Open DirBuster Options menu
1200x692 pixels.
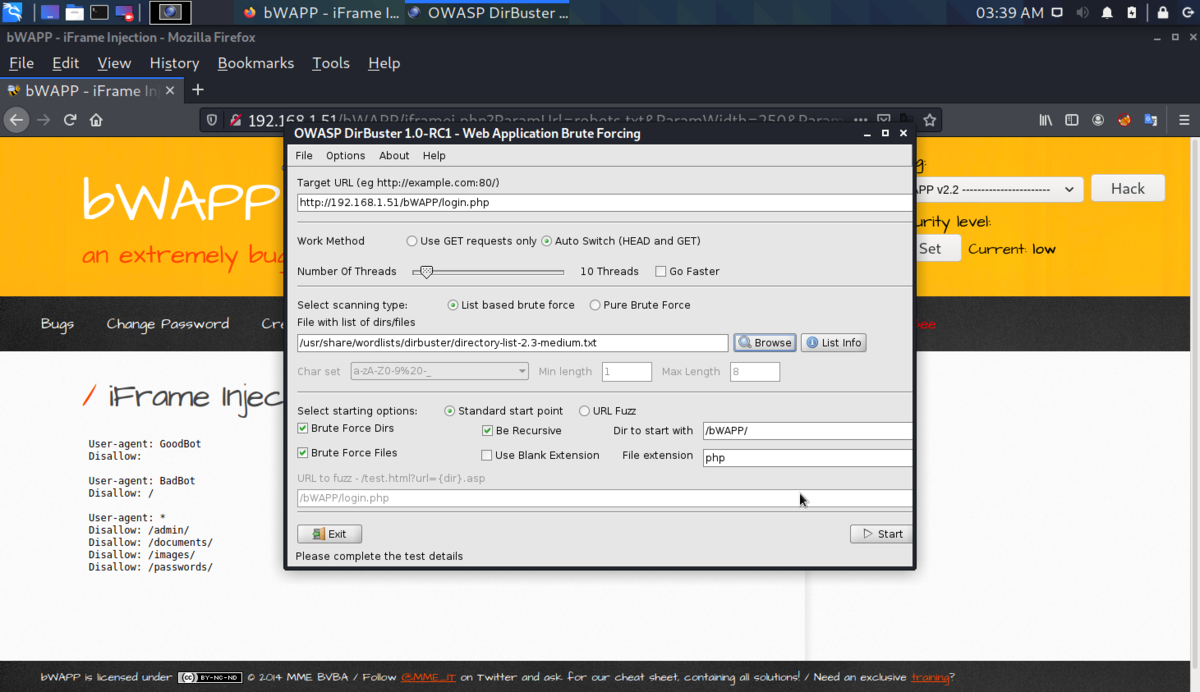(345, 156)
